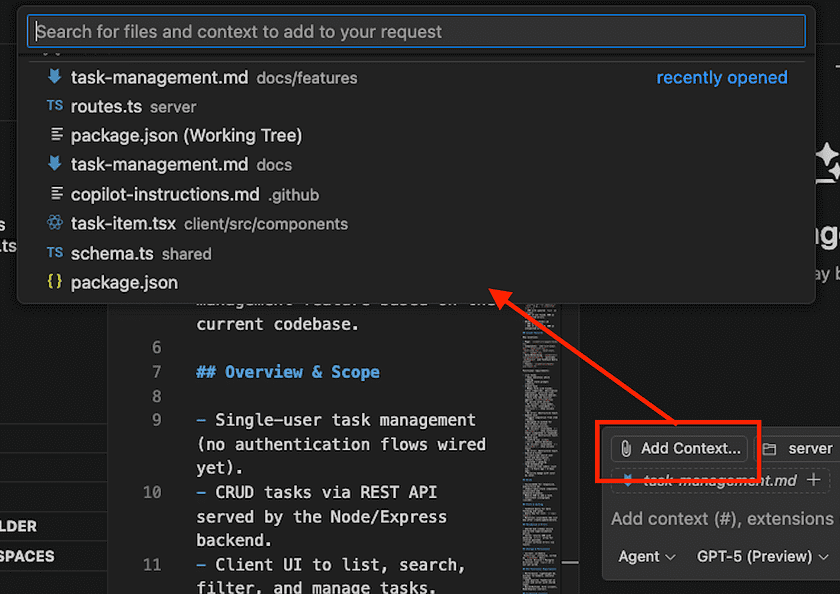Open the Agent mode dropdown

pos(646,556)
